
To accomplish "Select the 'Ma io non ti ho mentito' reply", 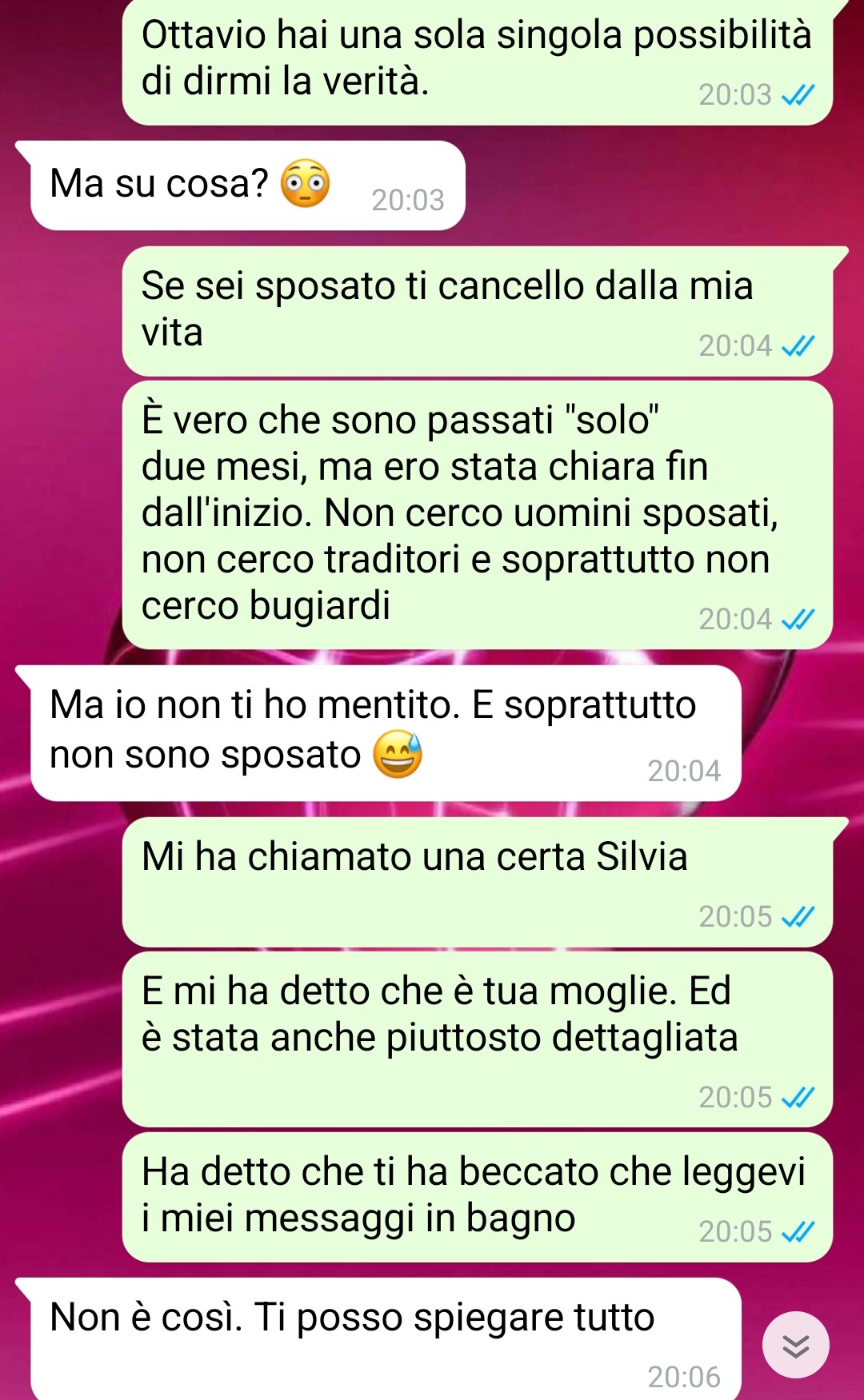I will point(386,733).
